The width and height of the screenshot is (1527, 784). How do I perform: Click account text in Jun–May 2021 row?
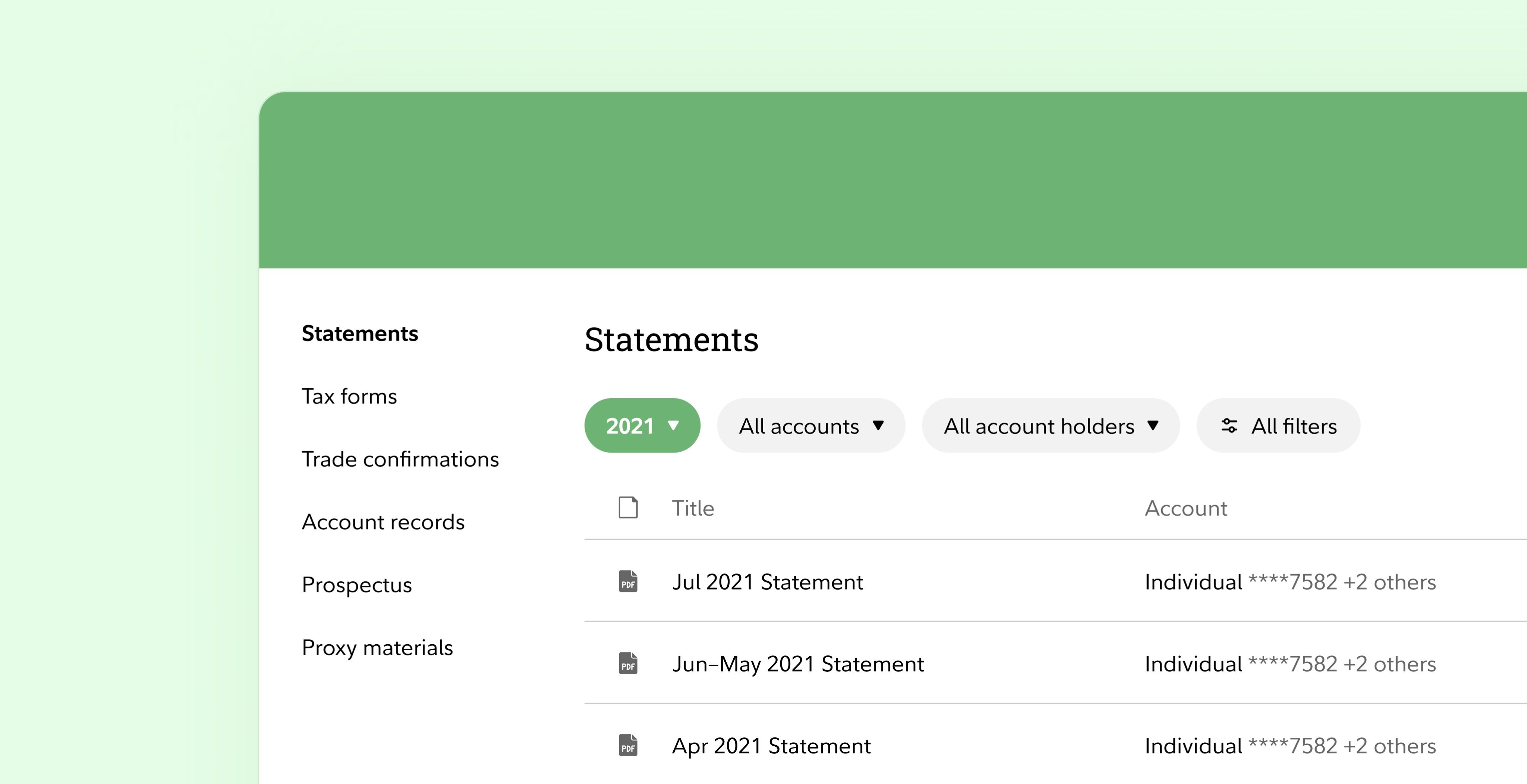(1291, 664)
